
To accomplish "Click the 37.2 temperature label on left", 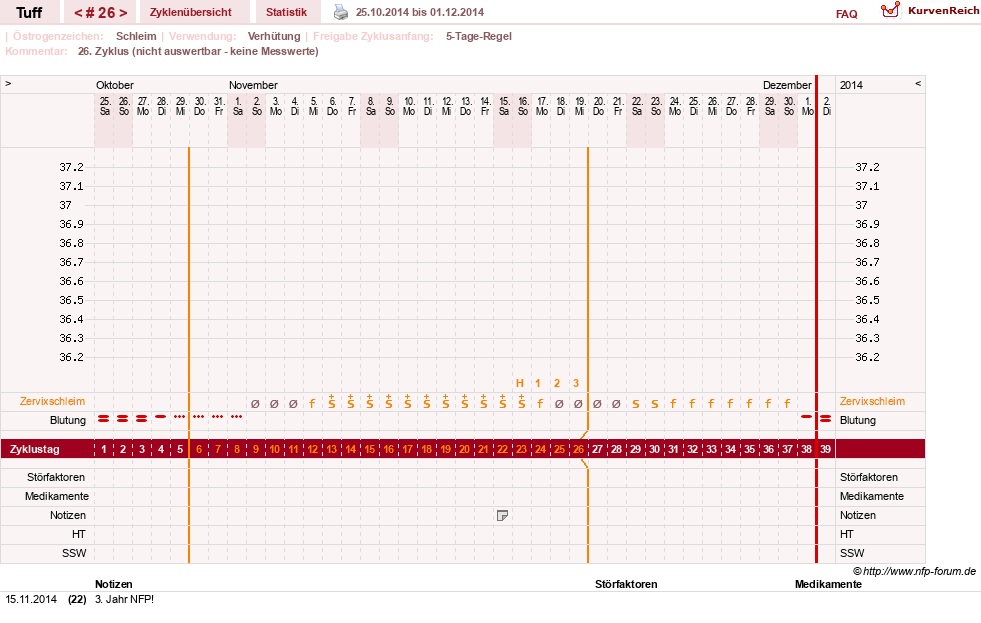I will (x=71, y=167).
